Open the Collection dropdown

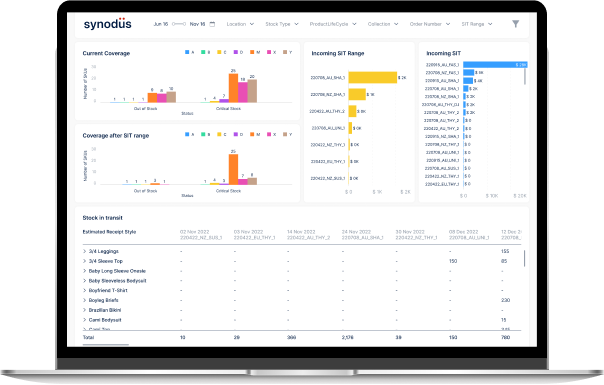[x=383, y=24]
